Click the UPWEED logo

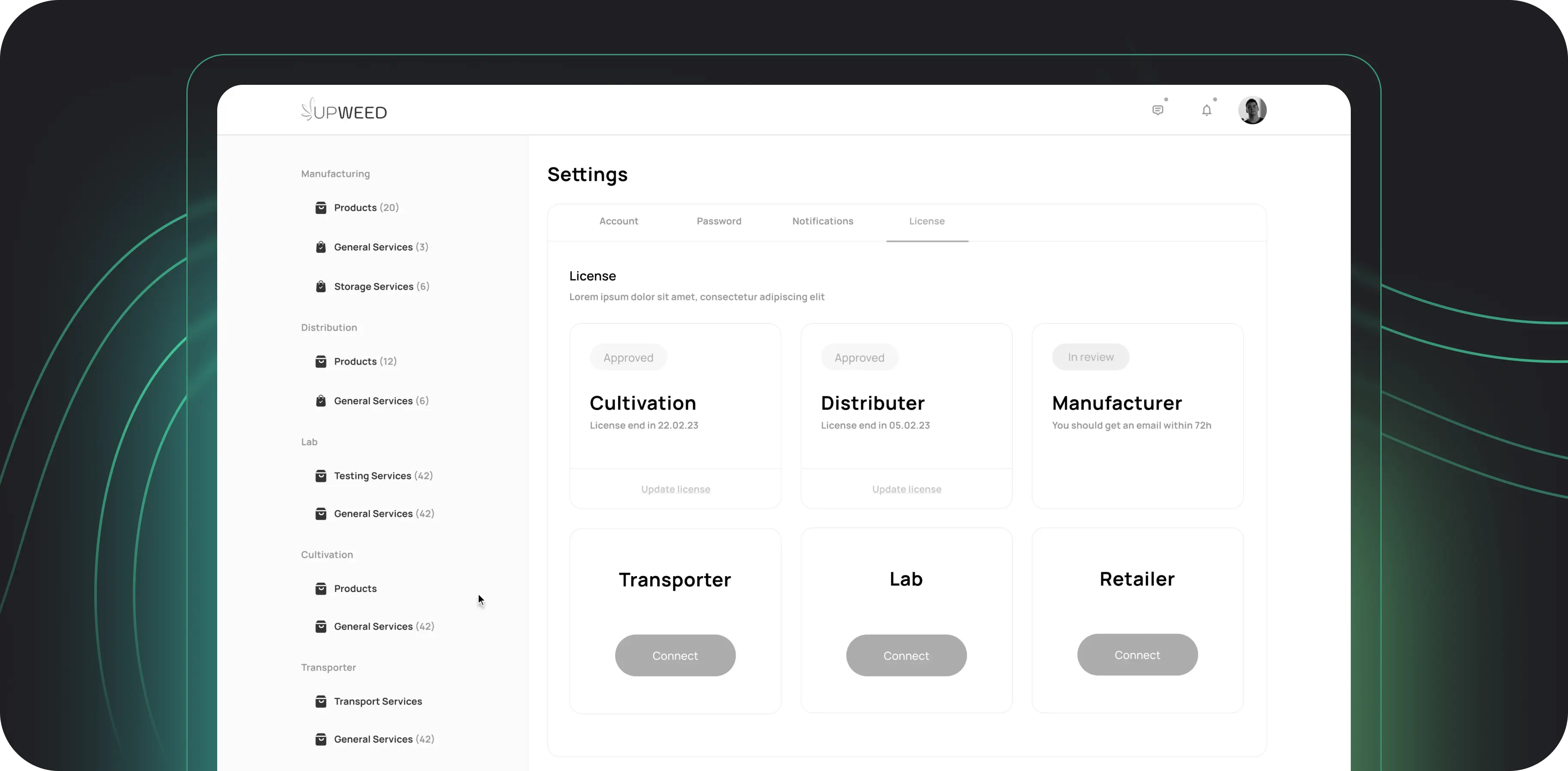[x=344, y=110]
